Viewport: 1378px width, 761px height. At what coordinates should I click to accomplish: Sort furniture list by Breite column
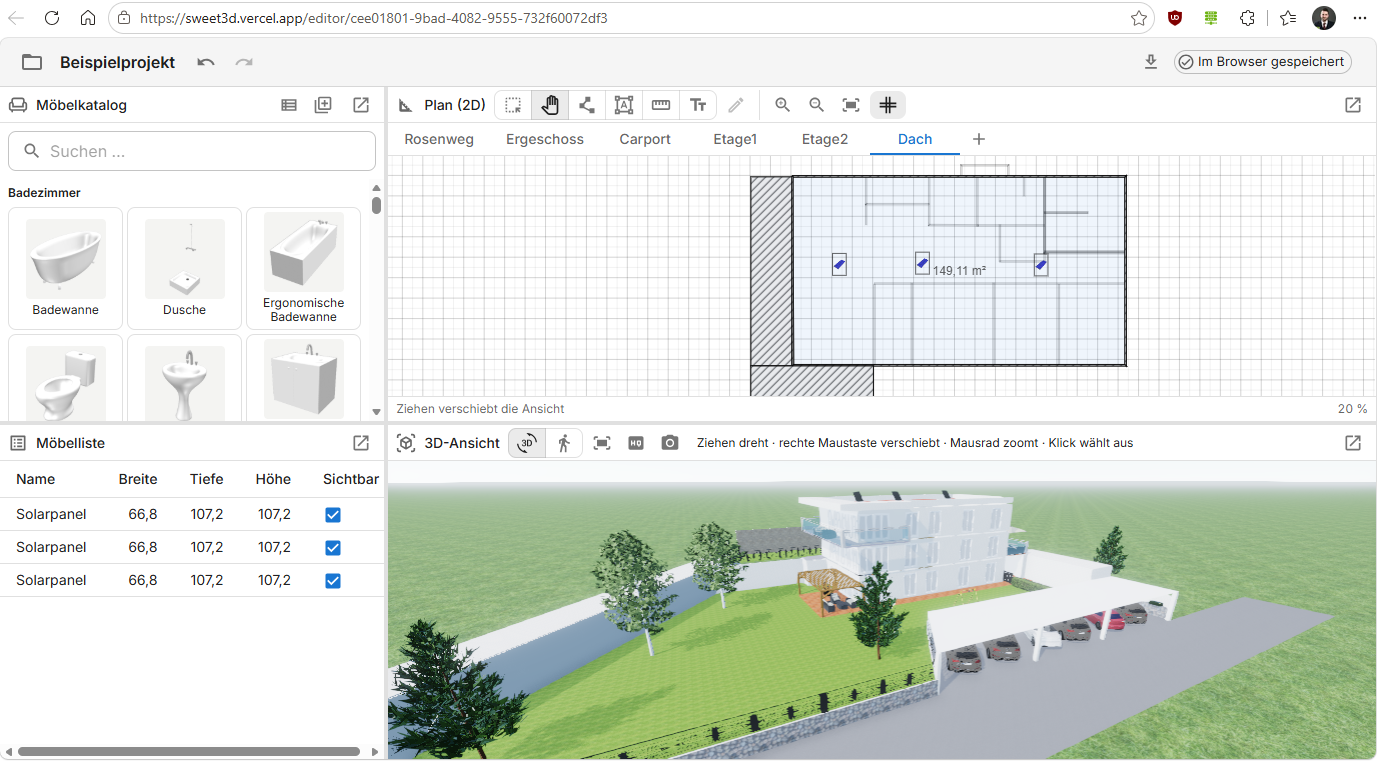point(138,479)
